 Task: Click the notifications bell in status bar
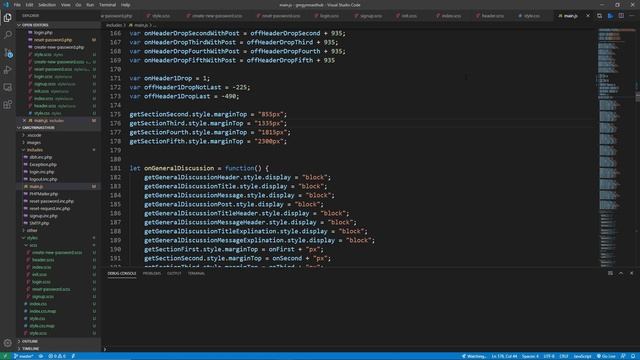click(x=633, y=356)
